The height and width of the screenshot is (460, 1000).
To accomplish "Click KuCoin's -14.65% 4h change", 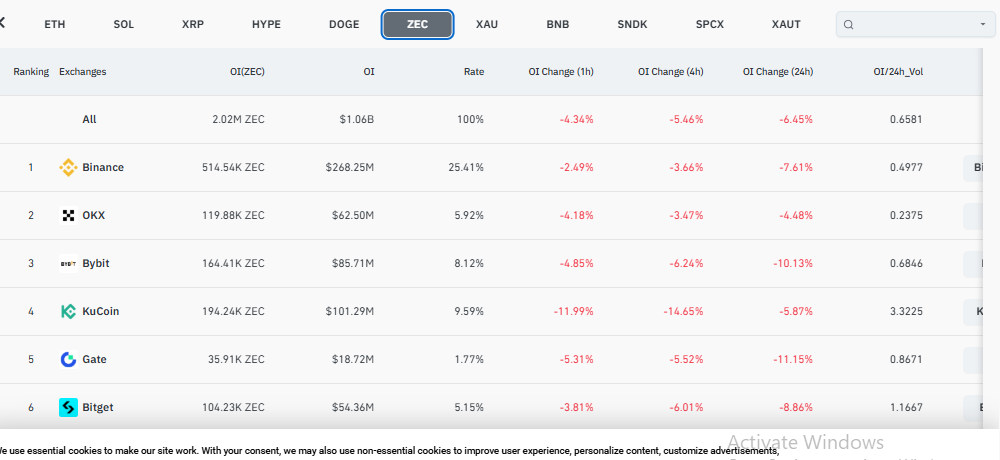I will point(683,311).
